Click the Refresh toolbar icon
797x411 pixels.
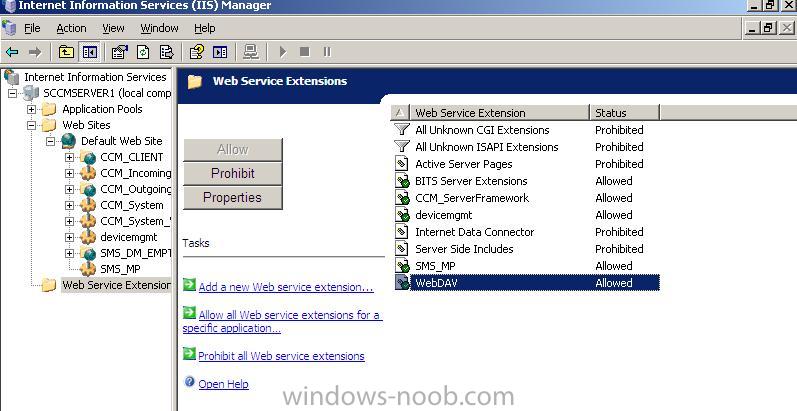pyautogui.click(x=143, y=52)
